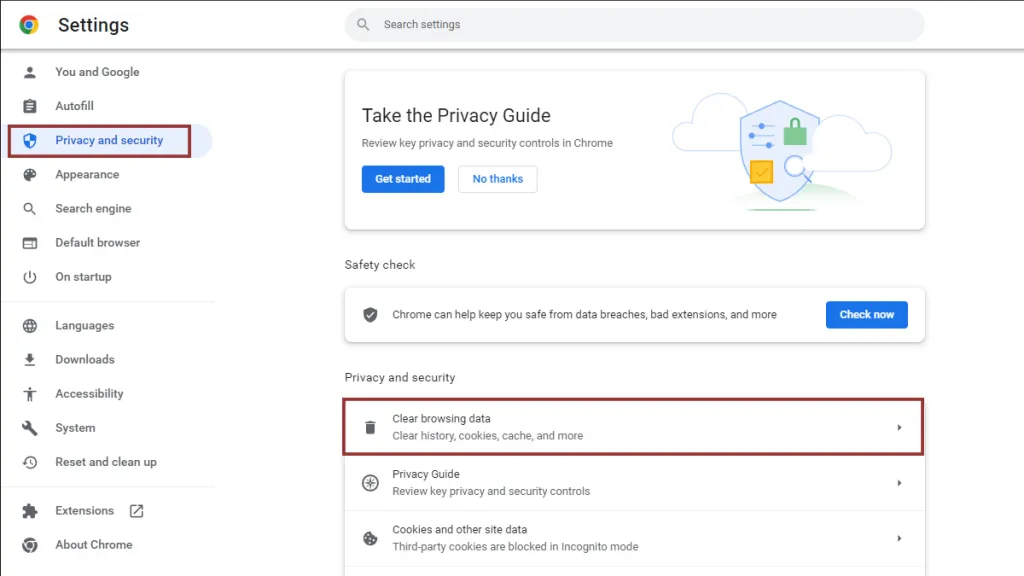The width and height of the screenshot is (1024, 576).
Task: Click the Get started button
Action: click(x=403, y=179)
